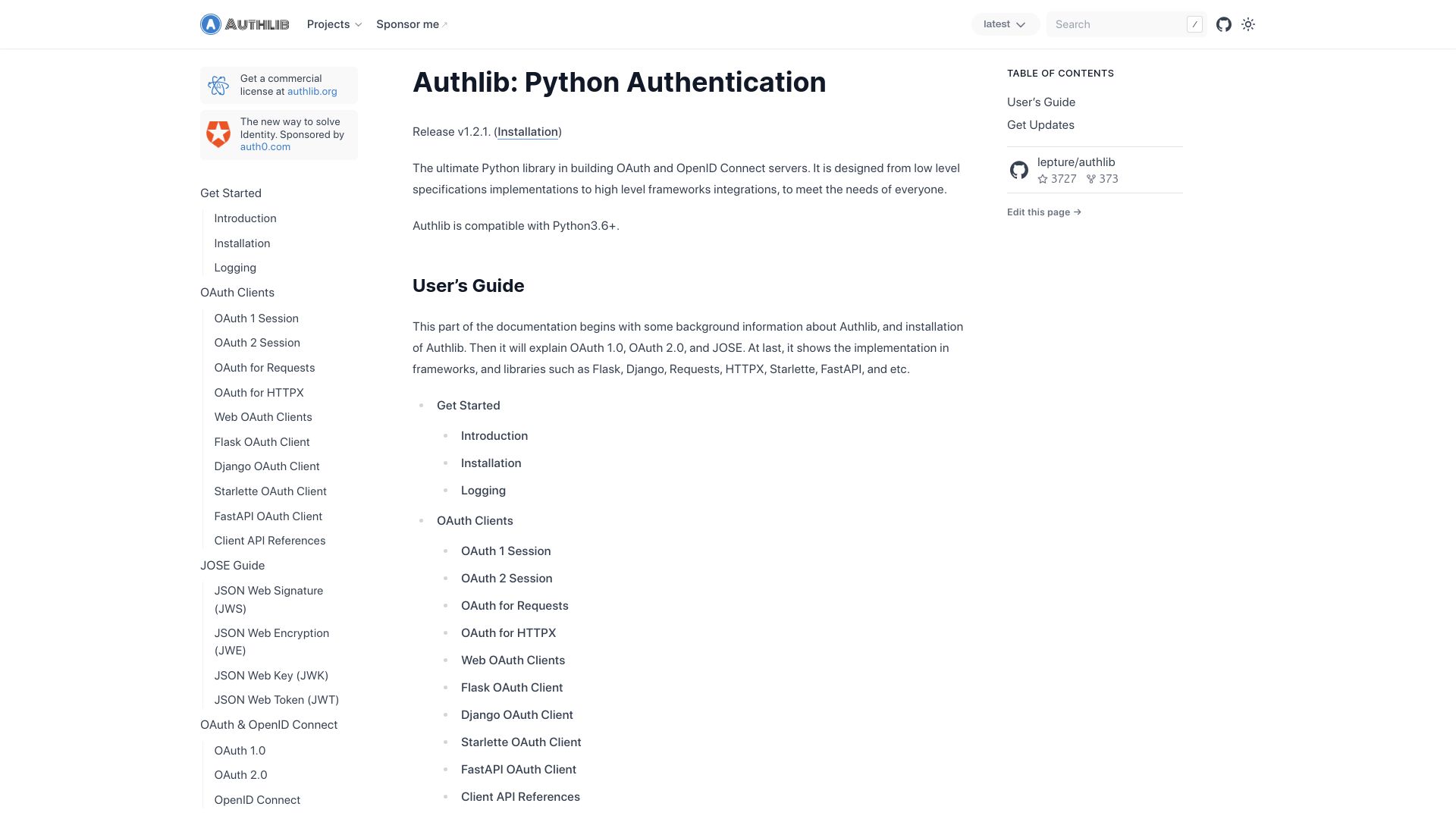
Task: Open the Sponsor me link
Action: 412,24
